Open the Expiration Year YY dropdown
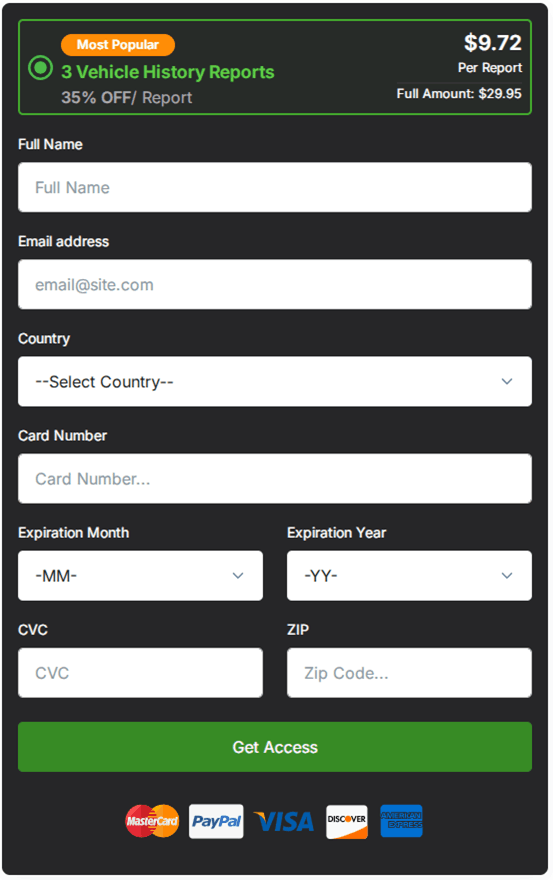Screen dimensions: 553x880 pos(409,576)
